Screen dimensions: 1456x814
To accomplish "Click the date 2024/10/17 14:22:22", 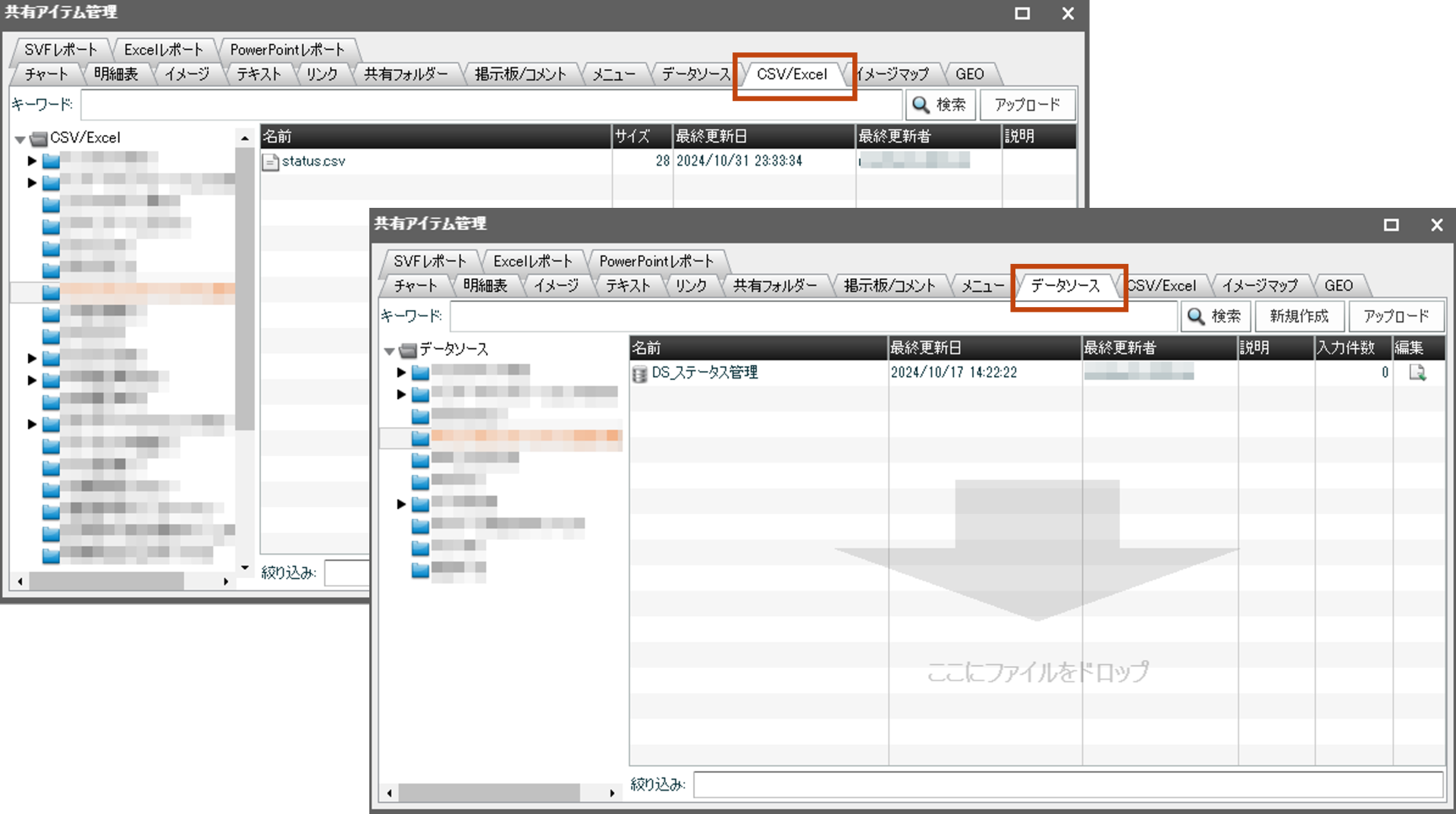I will pyautogui.click(x=953, y=372).
